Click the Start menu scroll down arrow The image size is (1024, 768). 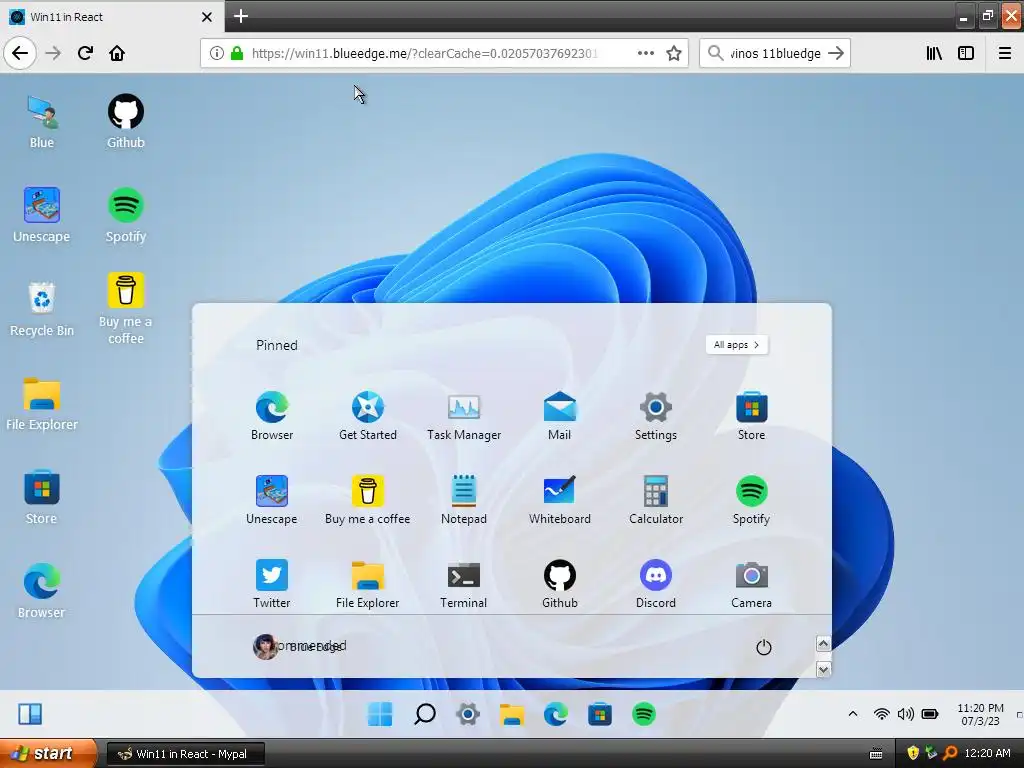click(824, 669)
